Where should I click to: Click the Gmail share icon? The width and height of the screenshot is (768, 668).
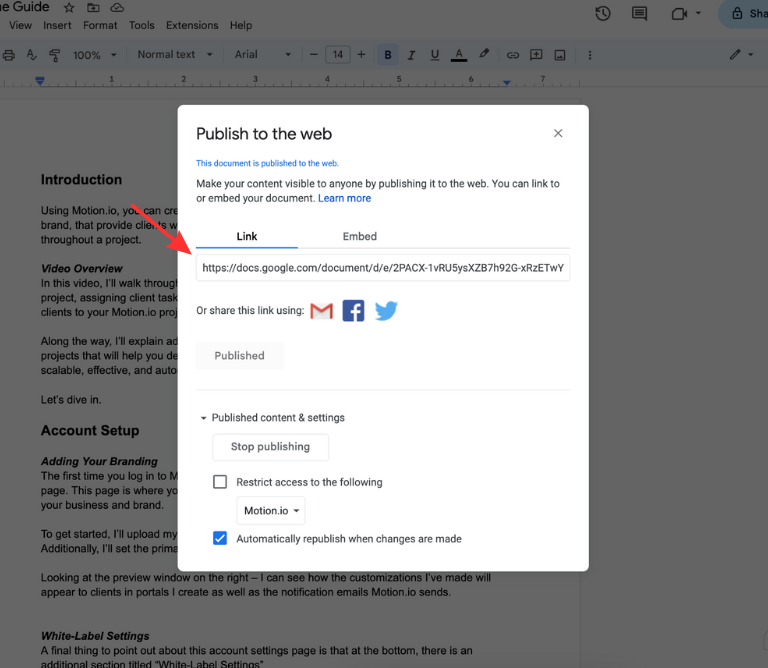click(321, 311)
